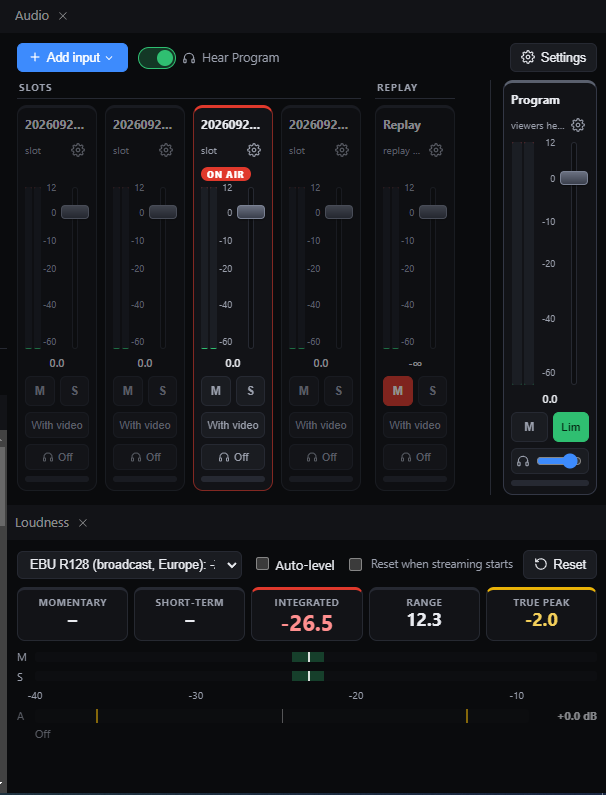Mute the Program output
606x795 pixels.
tap(529, 427)
